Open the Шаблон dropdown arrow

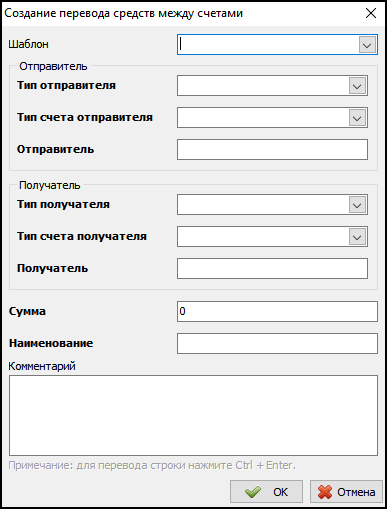click(367, 45)
